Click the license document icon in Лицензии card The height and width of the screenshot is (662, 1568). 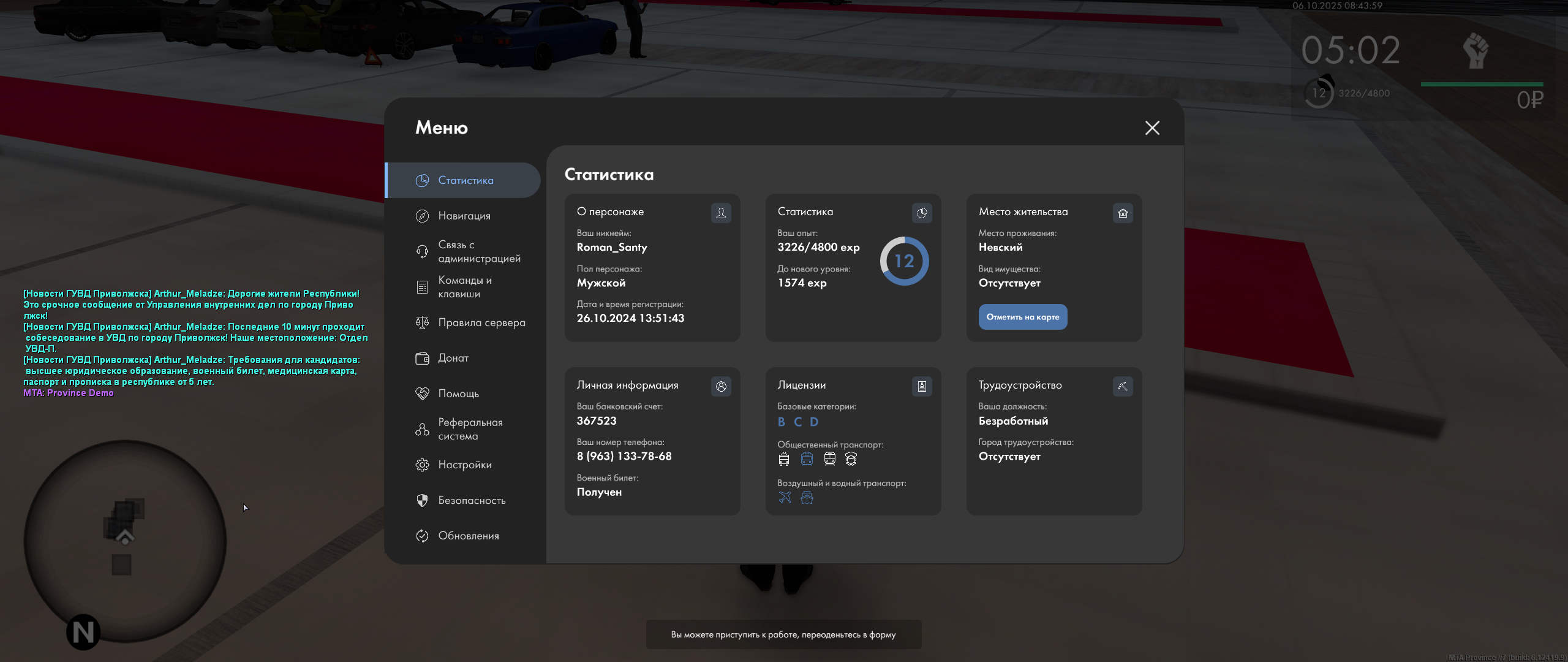(922, 387)
